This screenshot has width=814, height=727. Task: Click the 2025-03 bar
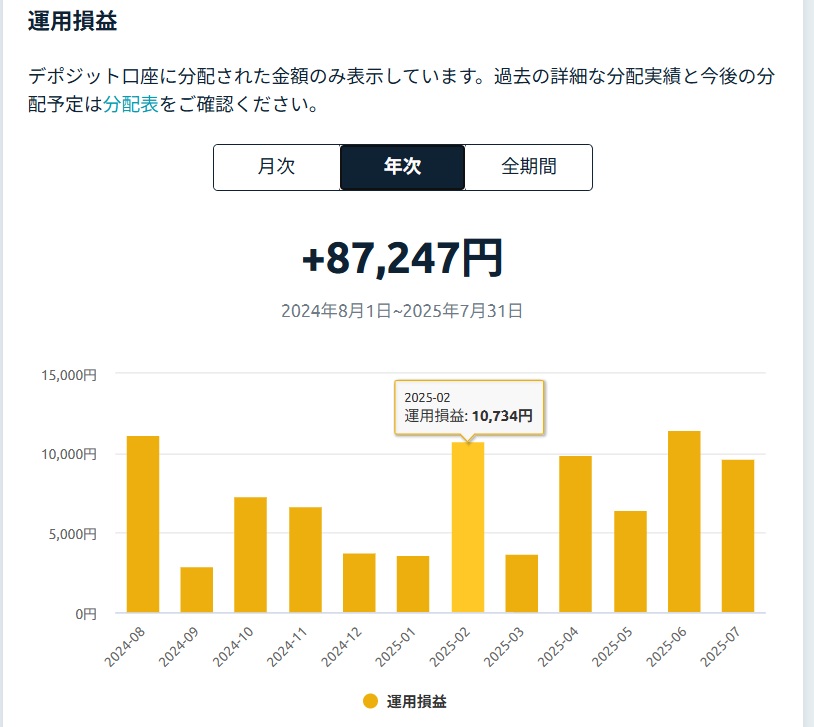tap(522, 584)
